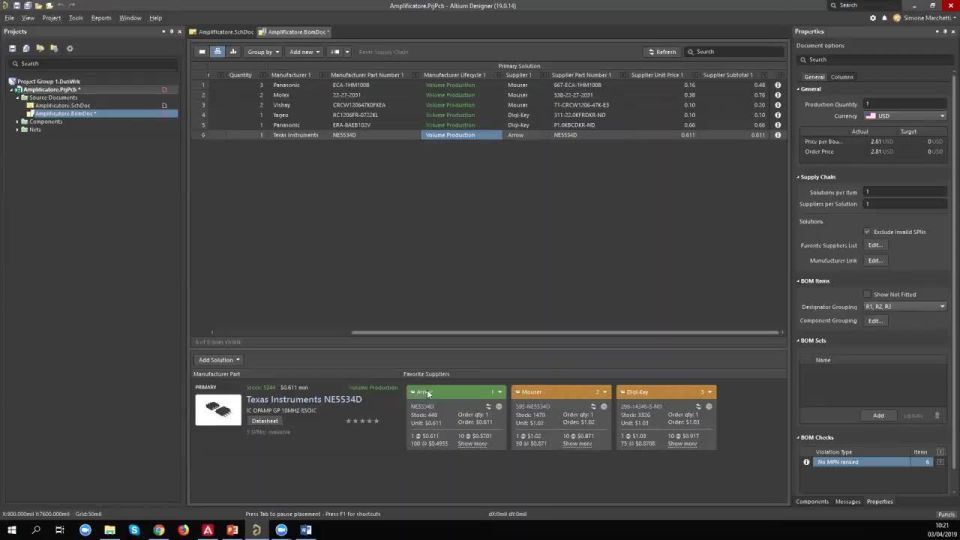This screenshot has height=540, width=960.
Task: Open File Explorer from taskbar
Action: (110, 530)
